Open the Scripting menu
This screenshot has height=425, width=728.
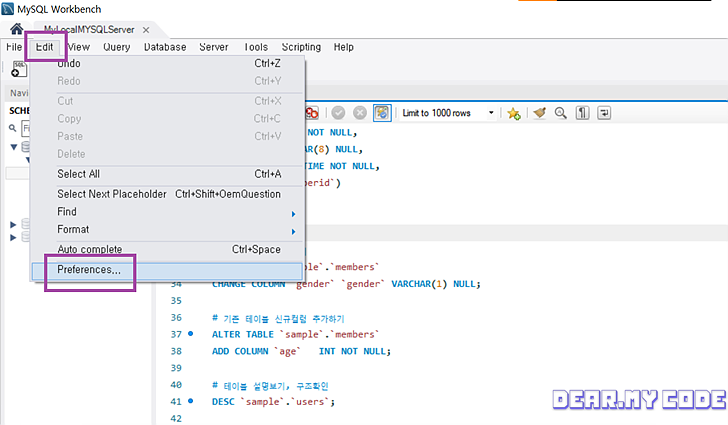coord(301,47)
